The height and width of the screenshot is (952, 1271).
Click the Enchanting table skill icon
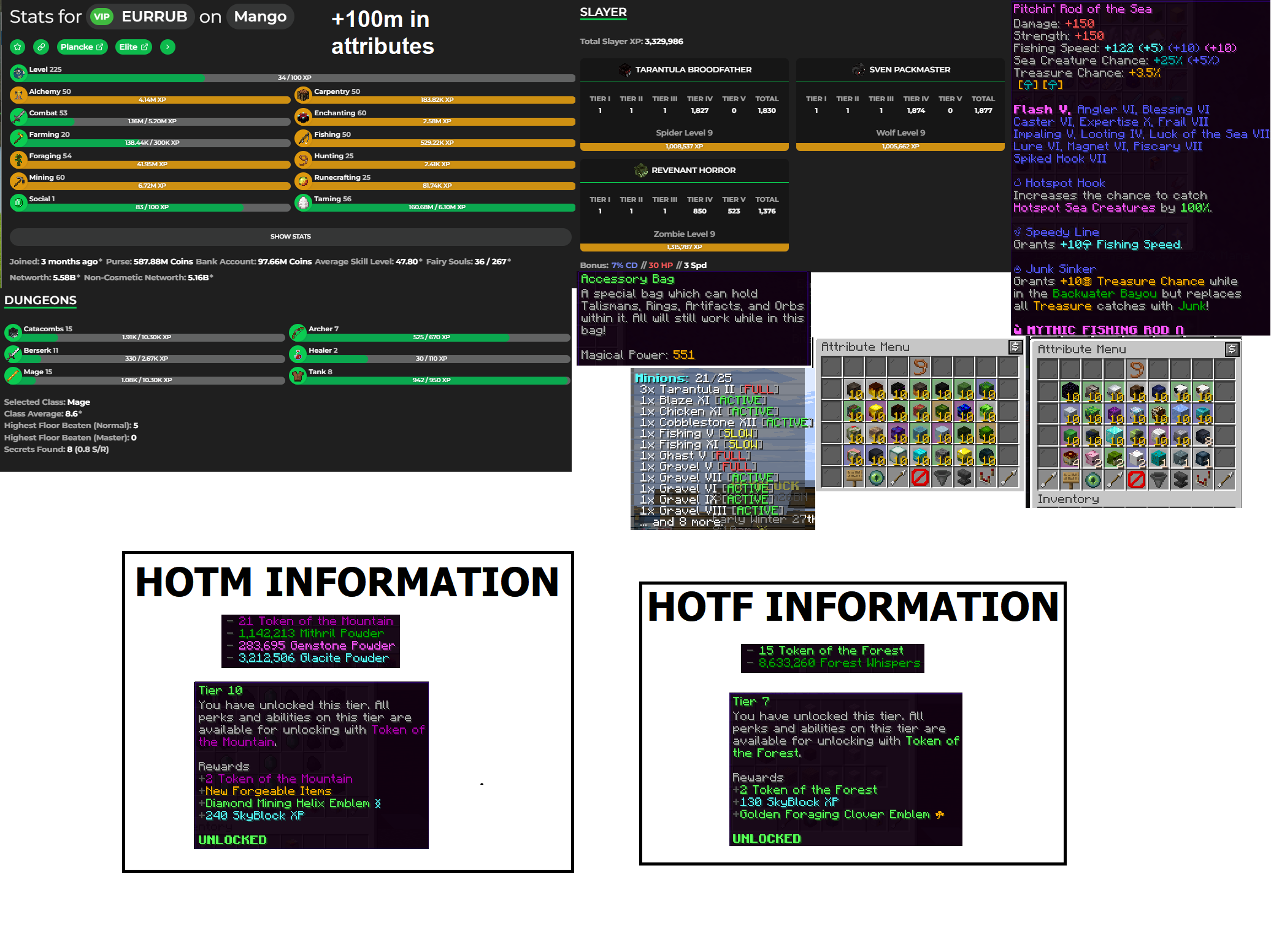point(303,117)
